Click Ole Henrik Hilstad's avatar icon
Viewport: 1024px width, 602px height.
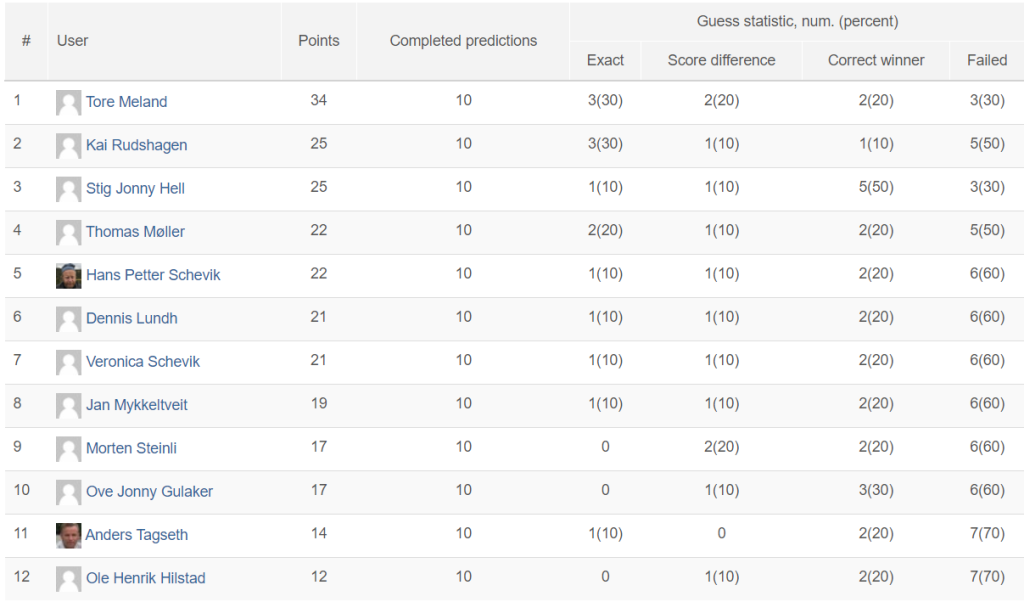[68, 578]
